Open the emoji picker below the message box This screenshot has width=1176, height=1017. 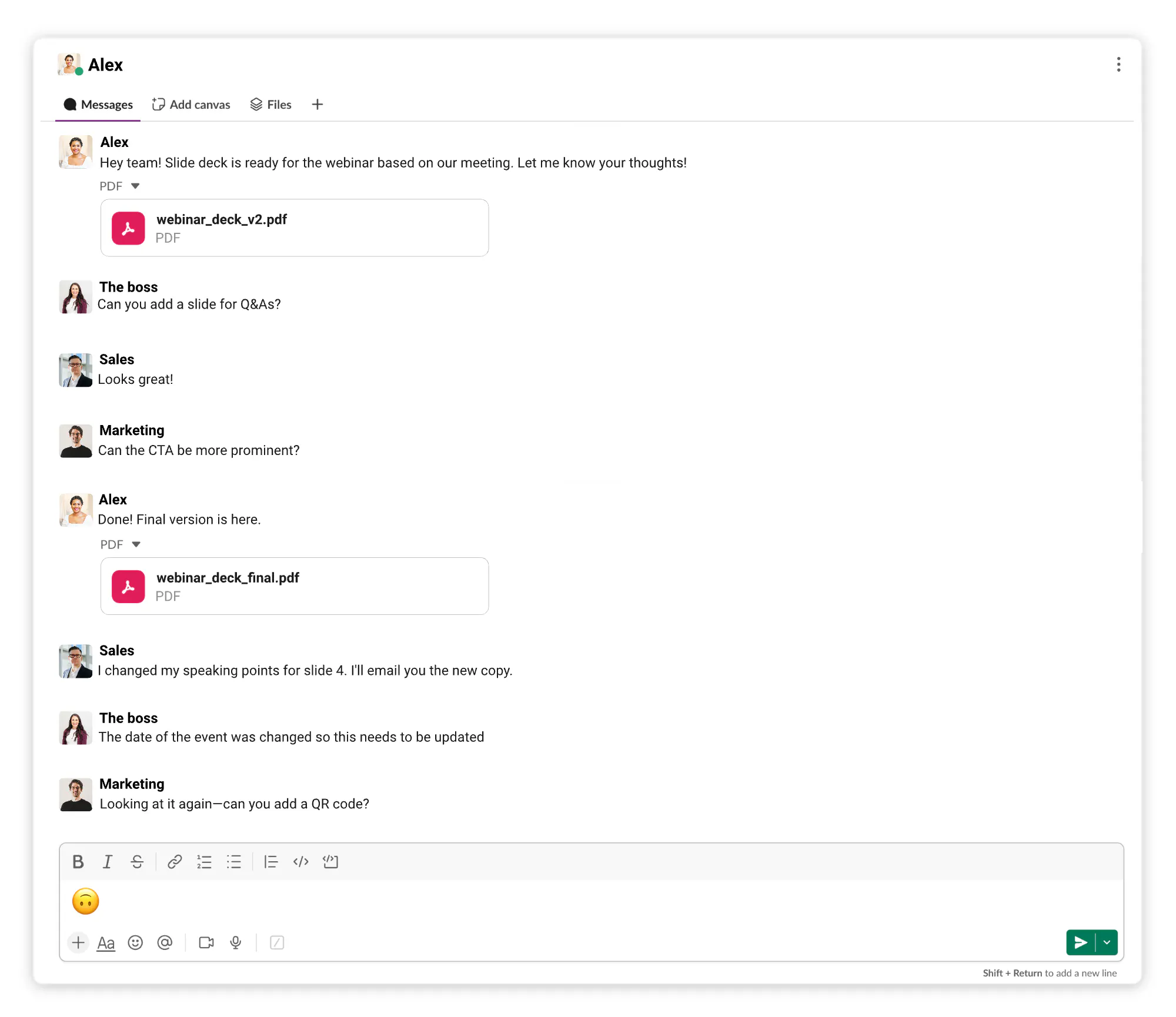click(136, 942)
